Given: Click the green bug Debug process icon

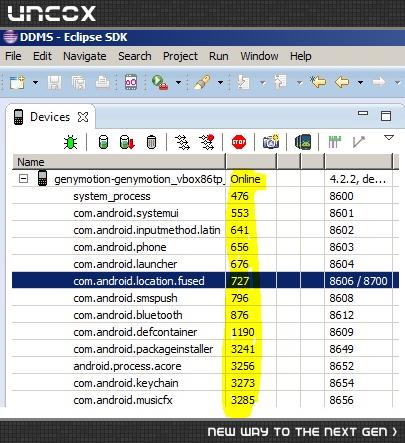Looking at the screenshot, I should [71, 142].
